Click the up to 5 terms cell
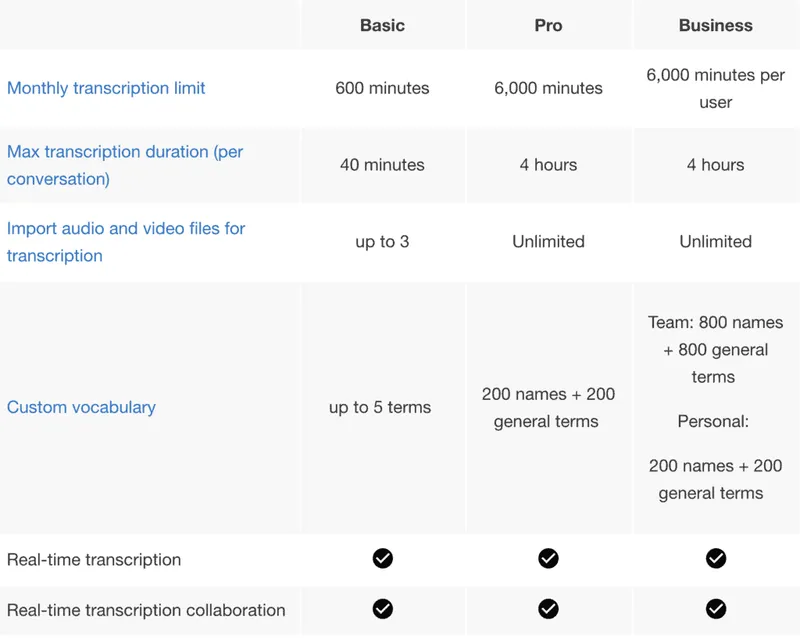This screenshot has height=638, width=800. (x=380, y=407)
